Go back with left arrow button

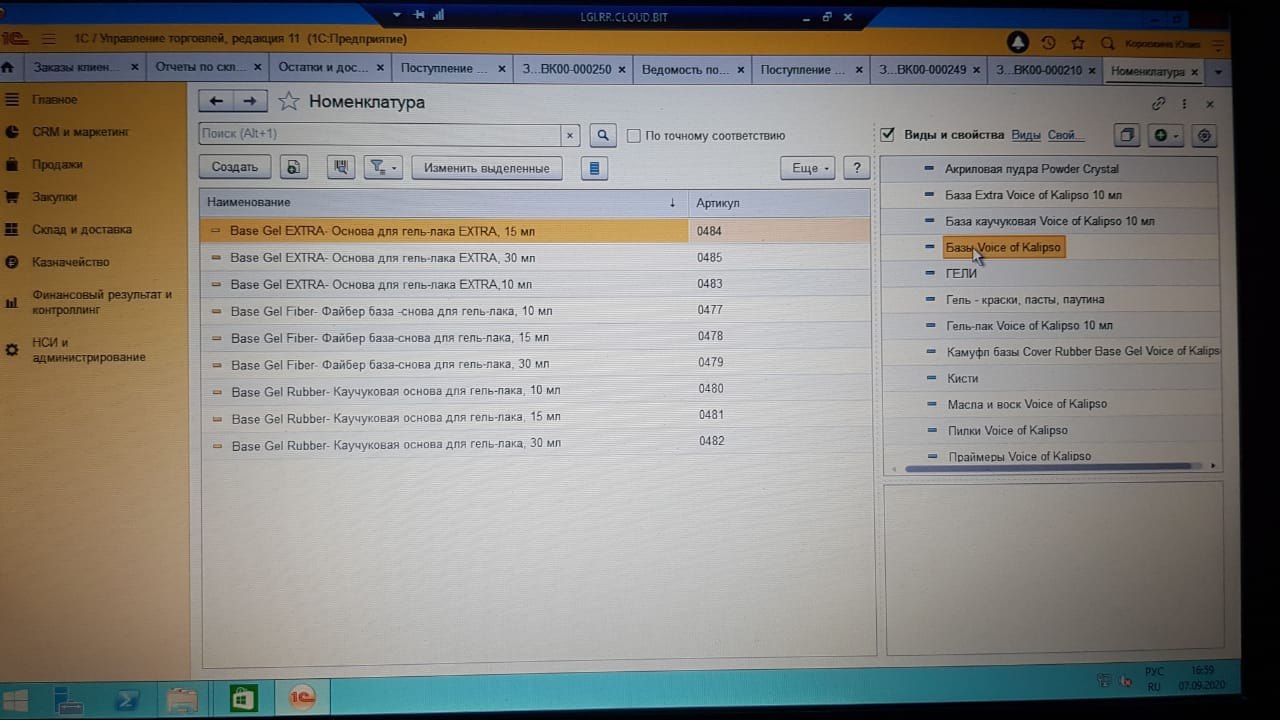216,101
